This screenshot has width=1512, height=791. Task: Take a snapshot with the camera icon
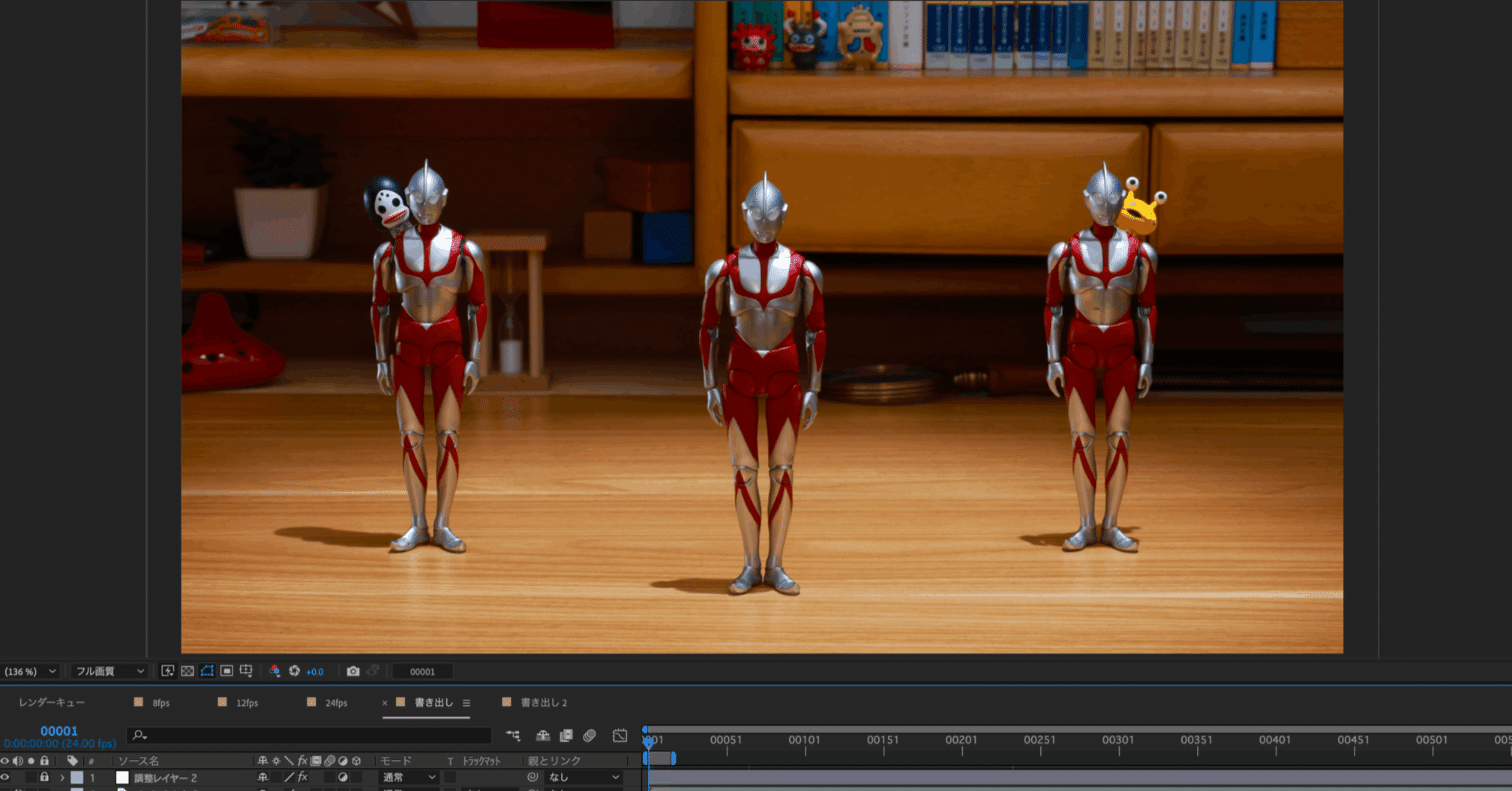coord(353,671)
